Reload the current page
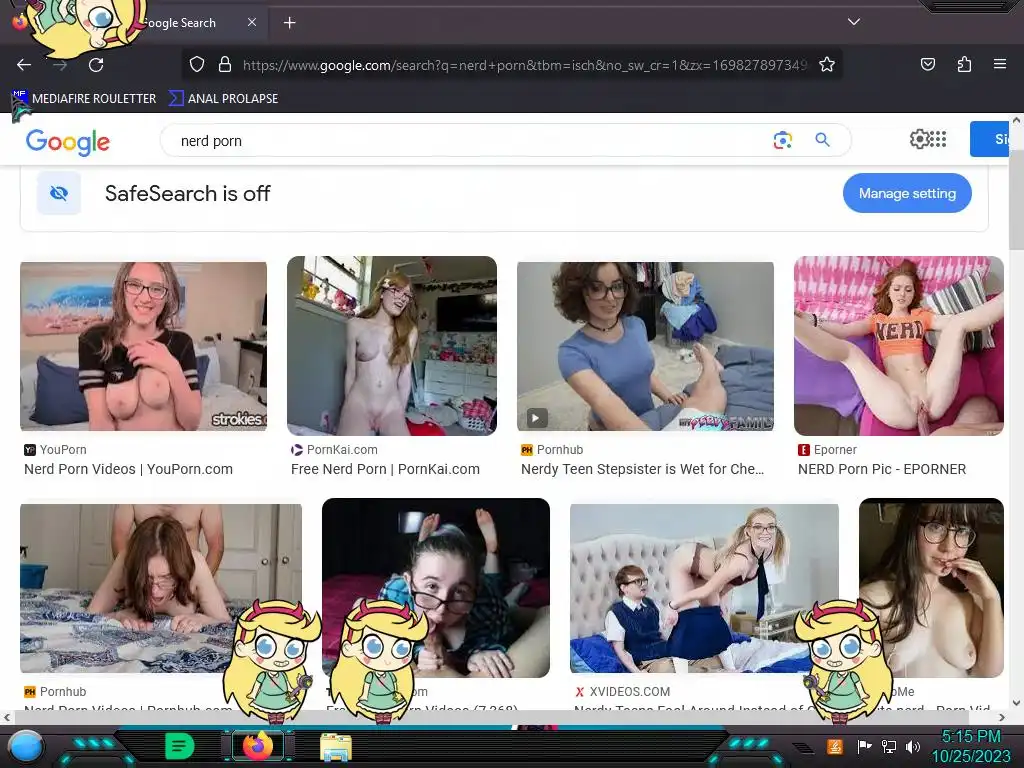 (x=96, y=65)
